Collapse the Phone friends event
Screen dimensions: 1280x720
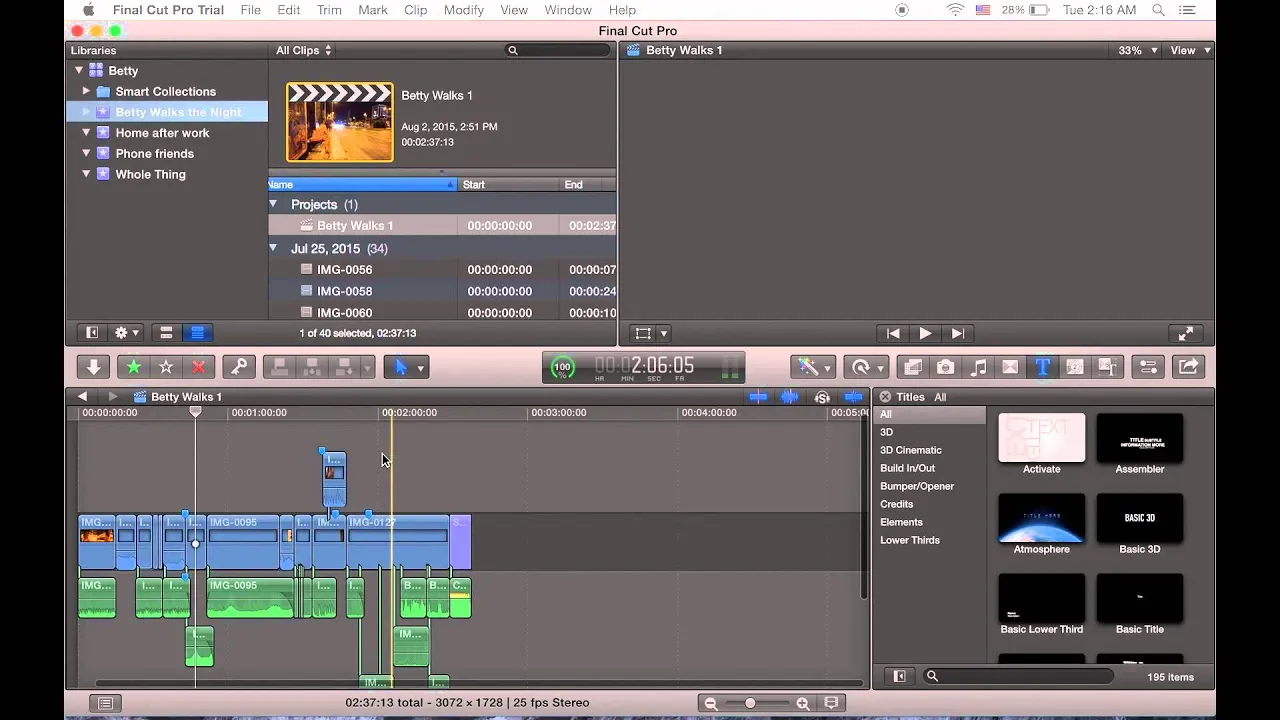tap(86, 153)
